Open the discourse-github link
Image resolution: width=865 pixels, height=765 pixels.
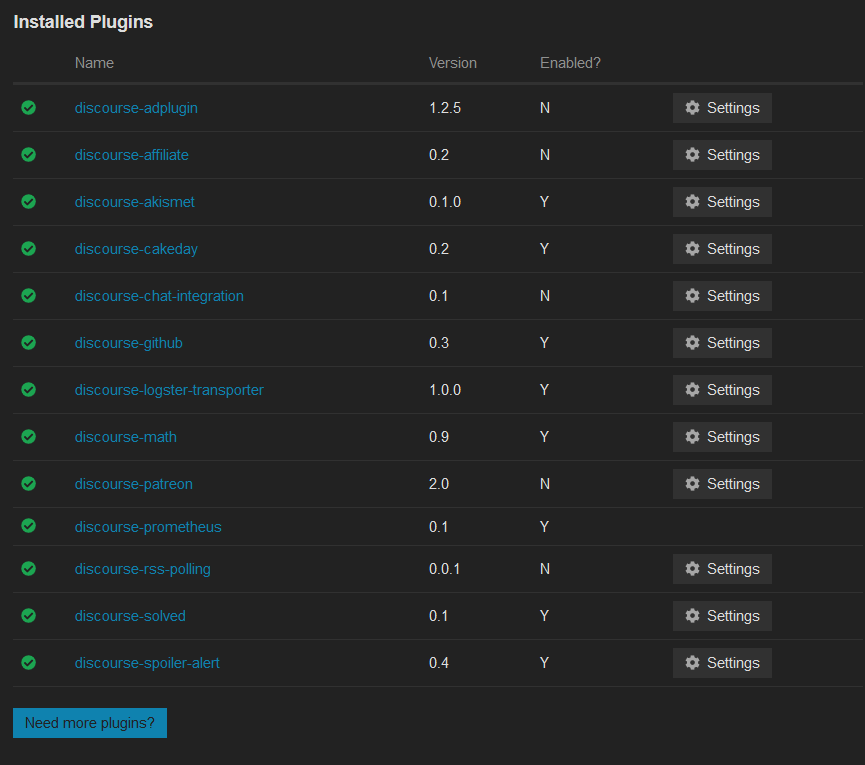tap(129, 343)
